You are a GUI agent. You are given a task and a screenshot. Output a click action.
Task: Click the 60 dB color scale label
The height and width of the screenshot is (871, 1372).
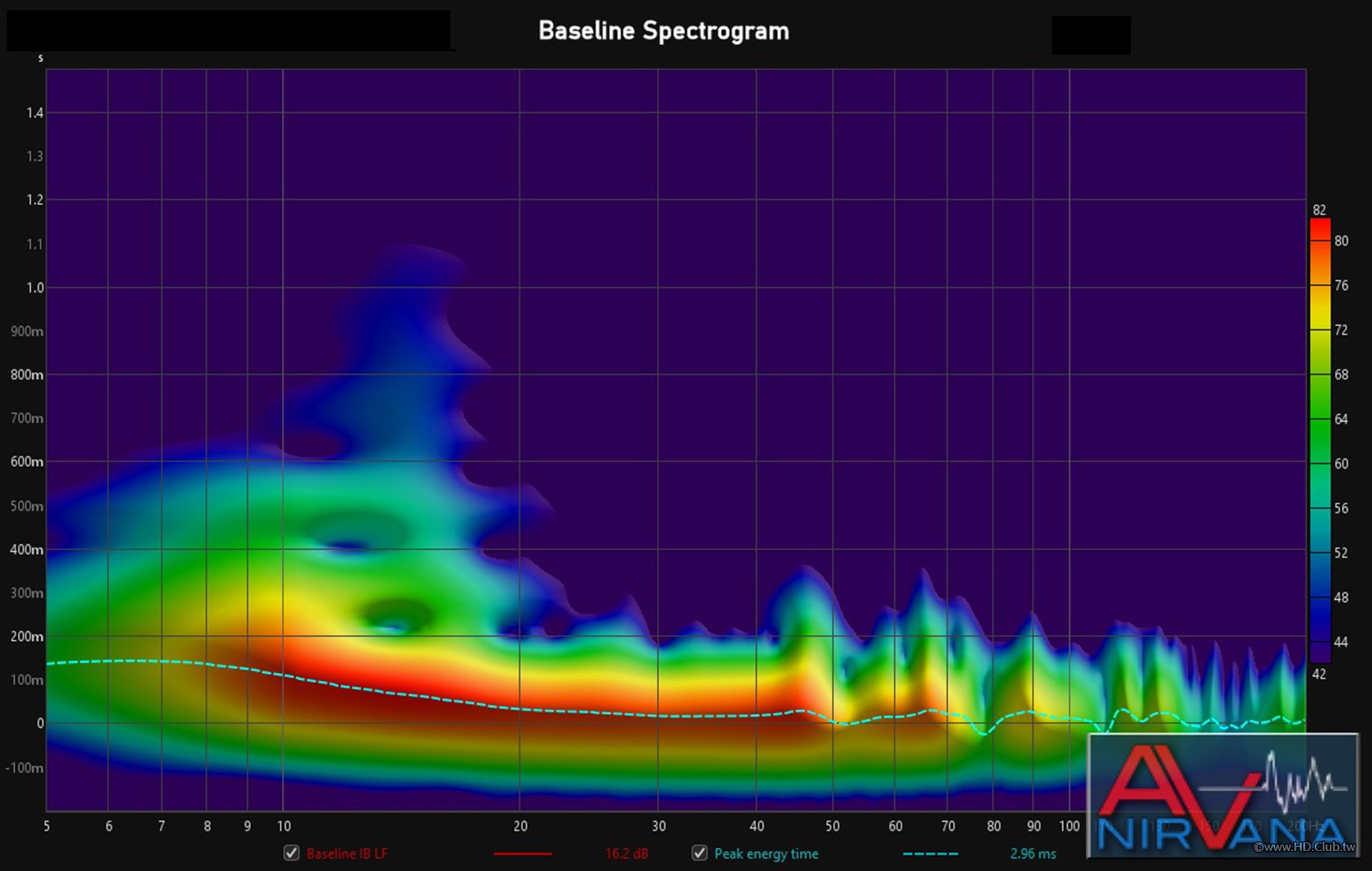(x=1341, y=464)
